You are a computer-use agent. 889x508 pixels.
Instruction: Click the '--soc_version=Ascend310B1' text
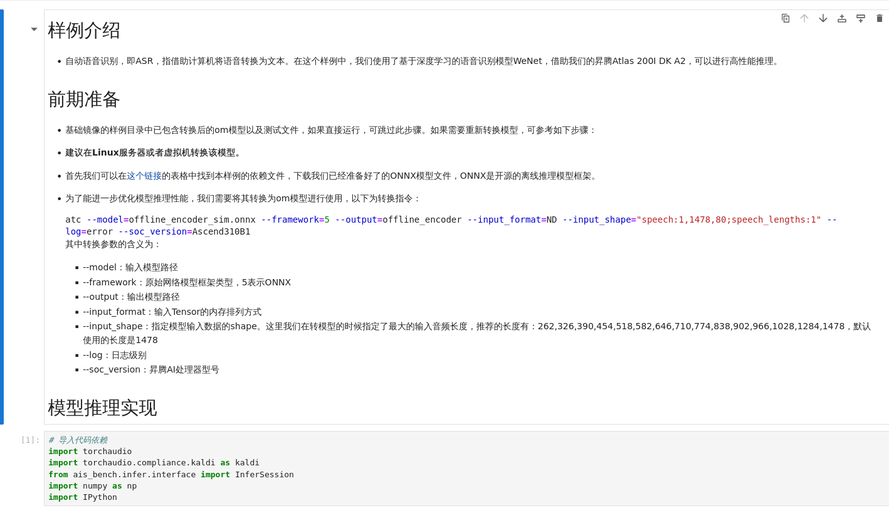[x=184, y=231]
